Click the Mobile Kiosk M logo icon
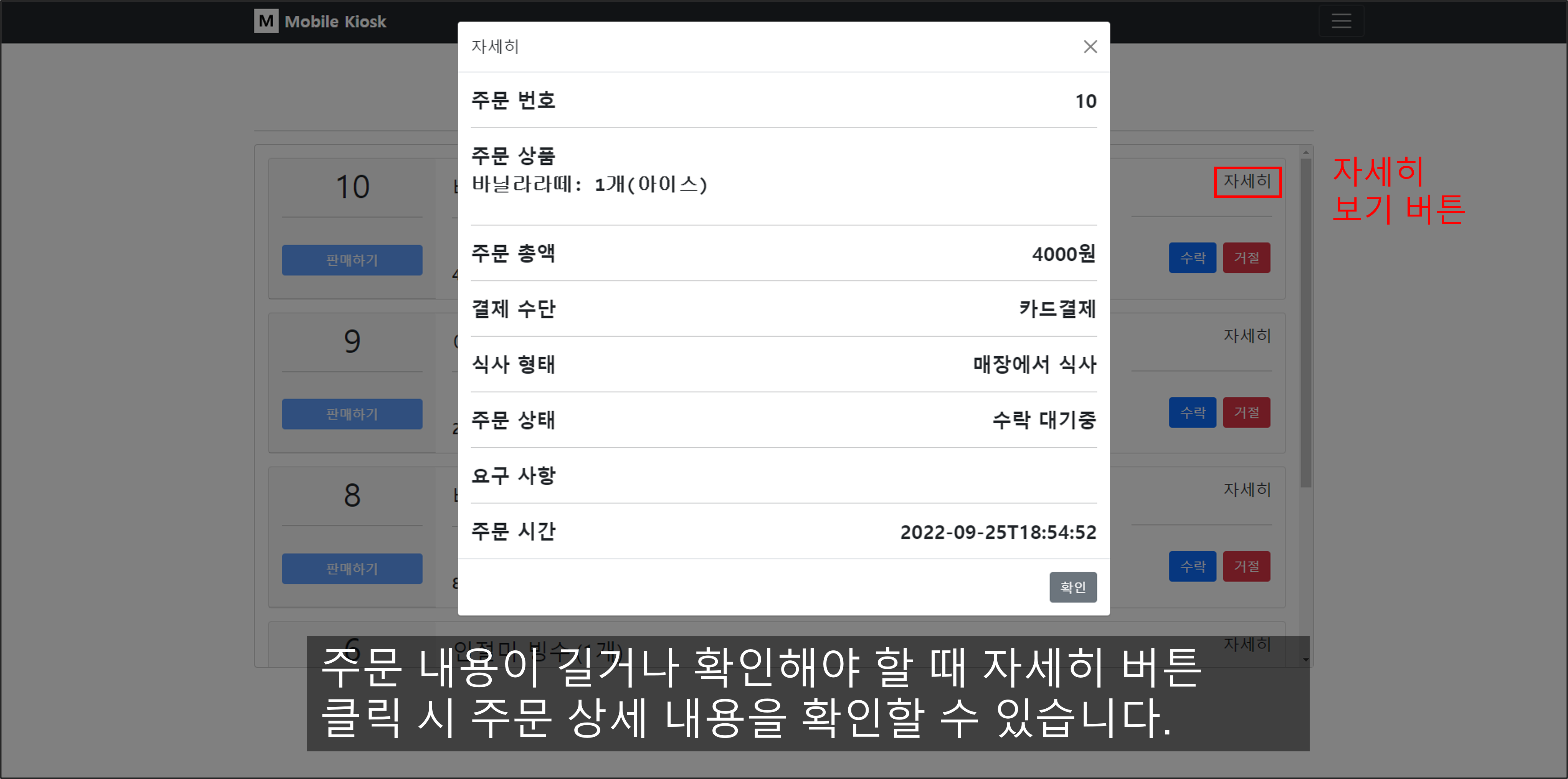 (x=266, y=22)
